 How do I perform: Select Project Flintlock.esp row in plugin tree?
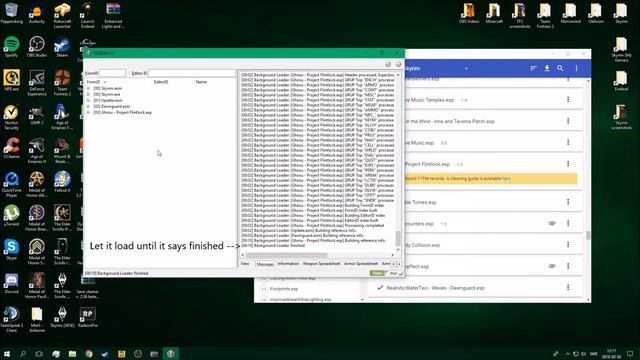(x=122, y=112)
